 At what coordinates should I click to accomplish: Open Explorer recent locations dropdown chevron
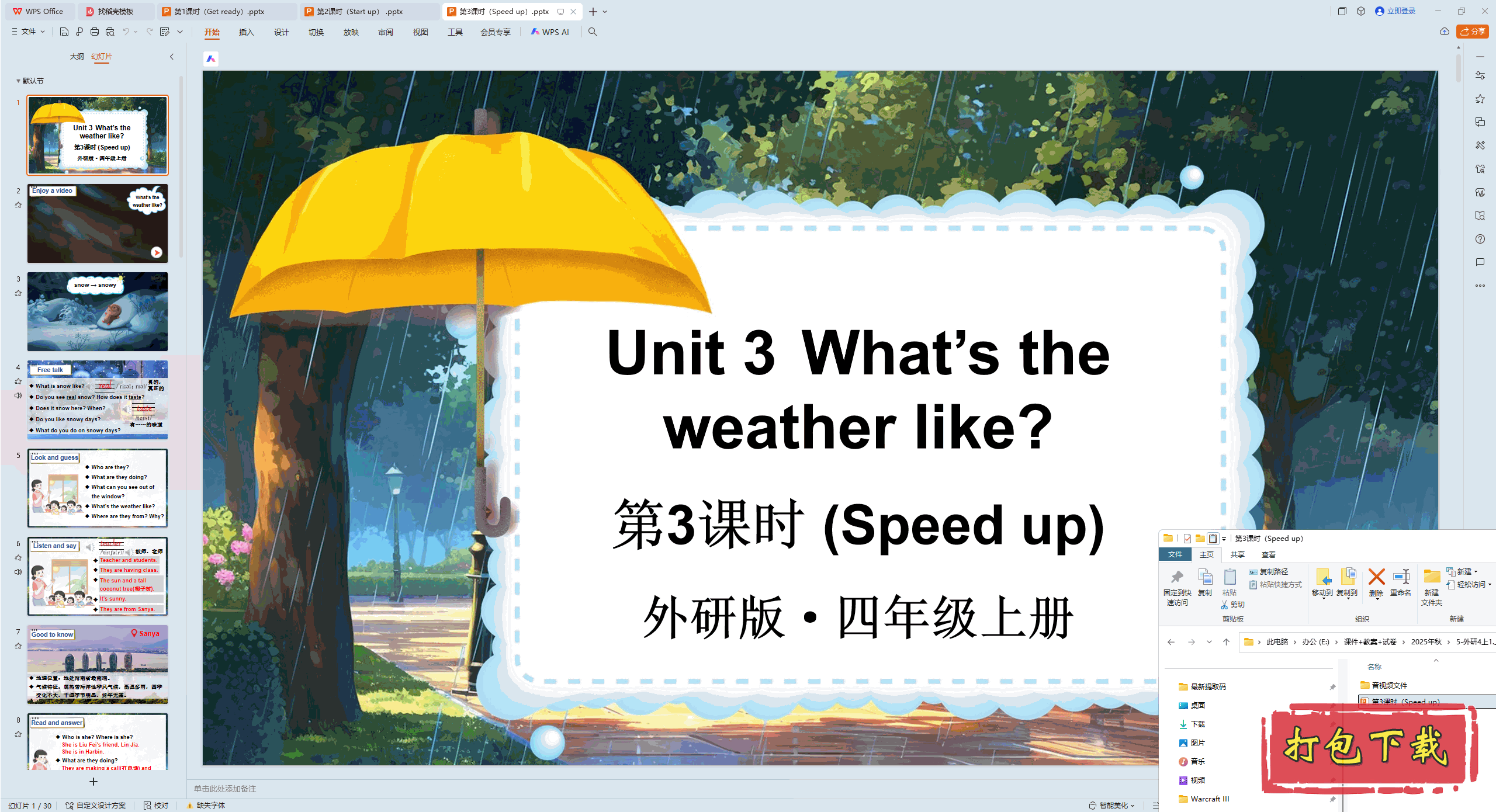(1209, 642)
